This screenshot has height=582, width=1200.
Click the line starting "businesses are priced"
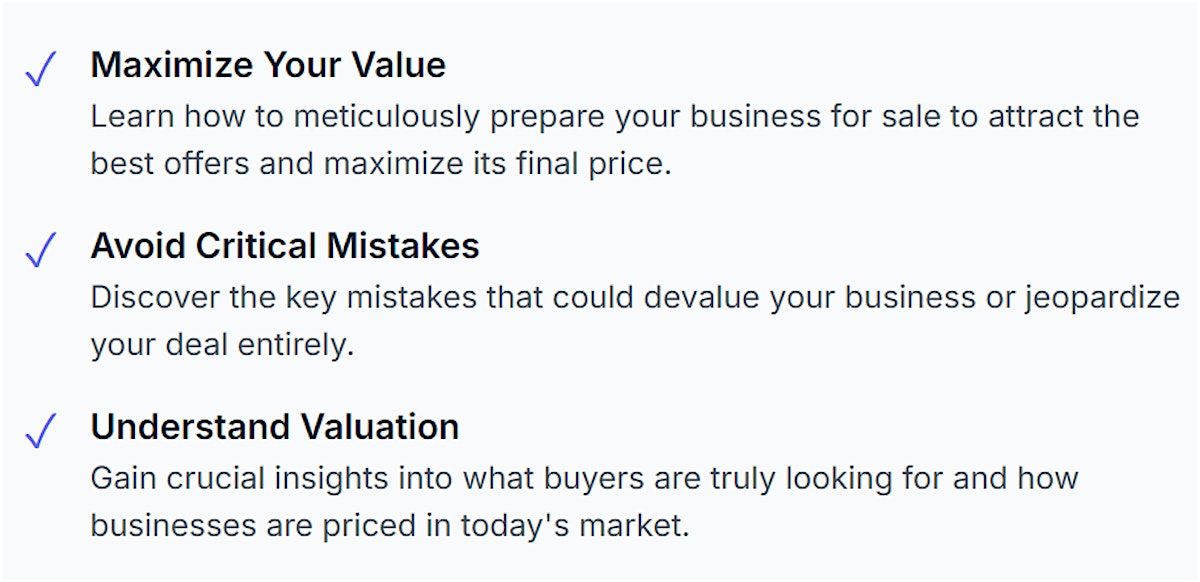[x=390, y=524]
